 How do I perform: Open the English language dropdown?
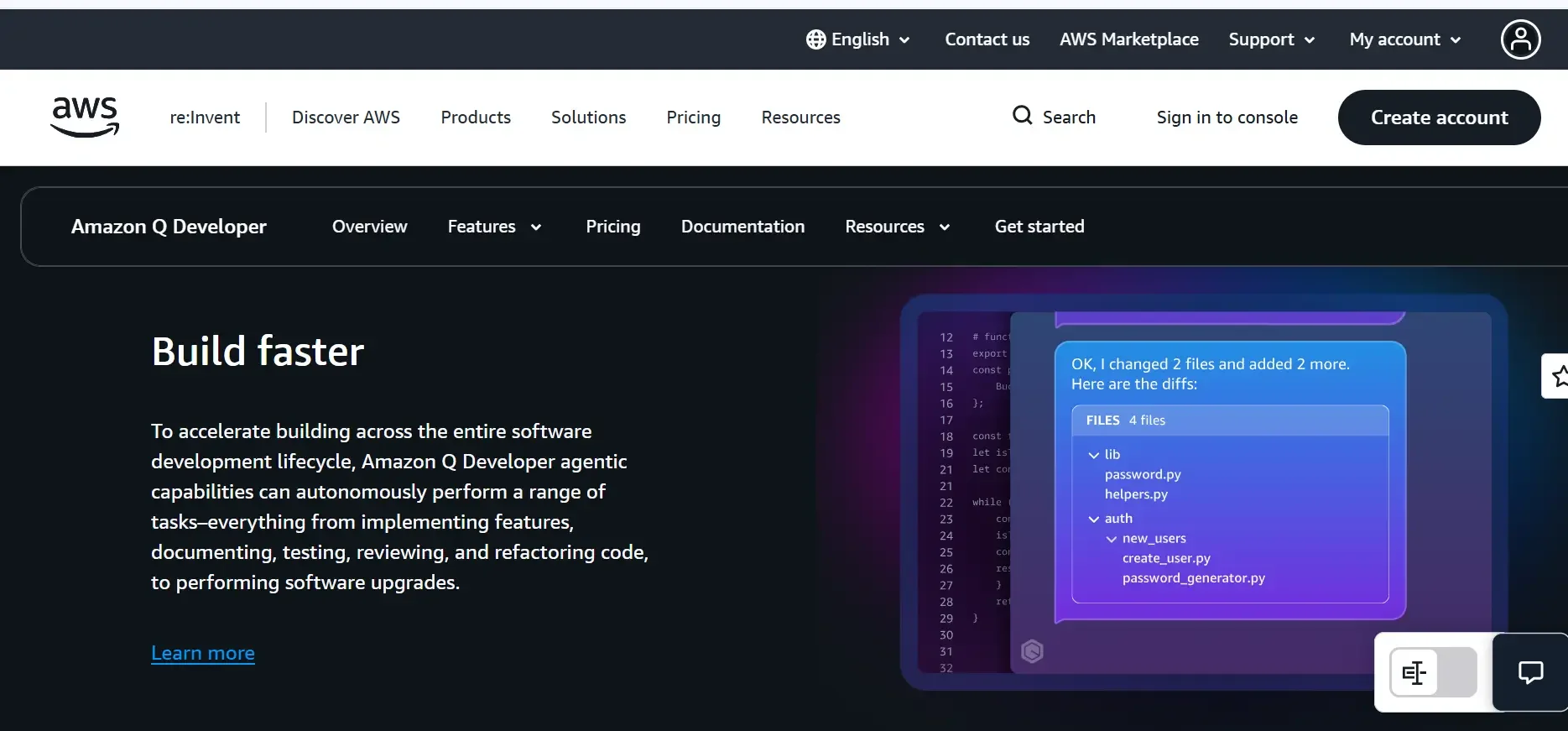click(x=858, y=39)
